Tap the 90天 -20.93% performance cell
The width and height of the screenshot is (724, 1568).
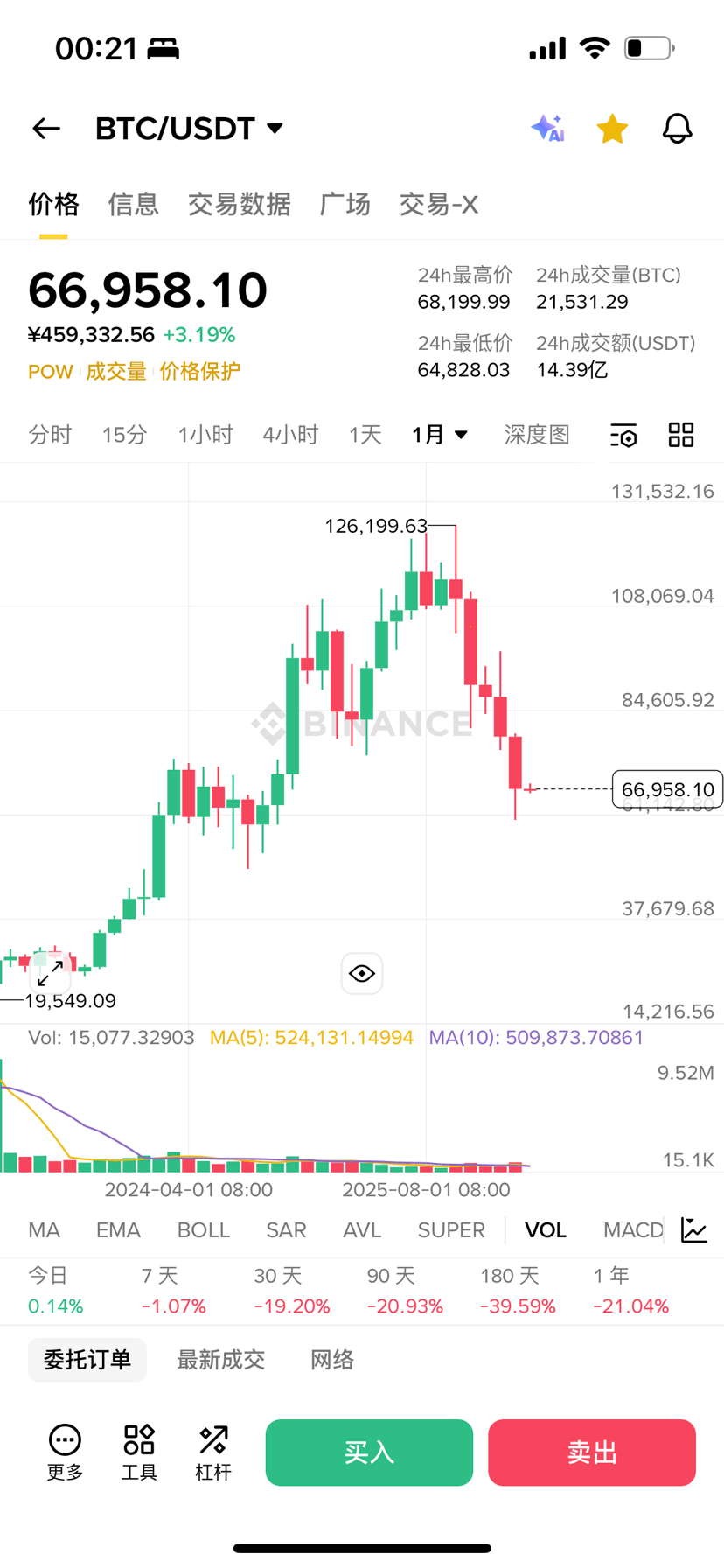[x=405, y=1291]
